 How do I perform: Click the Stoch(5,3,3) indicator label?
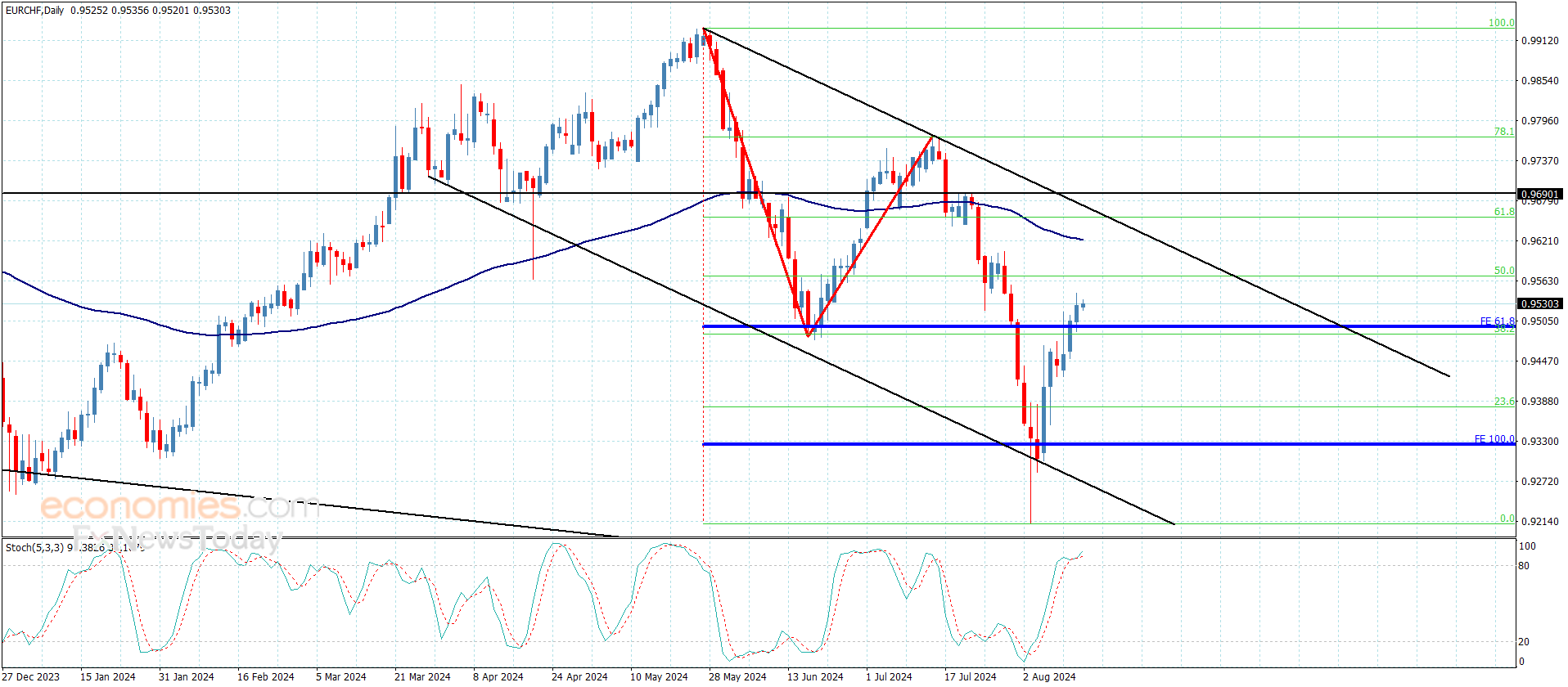point(34,547)
